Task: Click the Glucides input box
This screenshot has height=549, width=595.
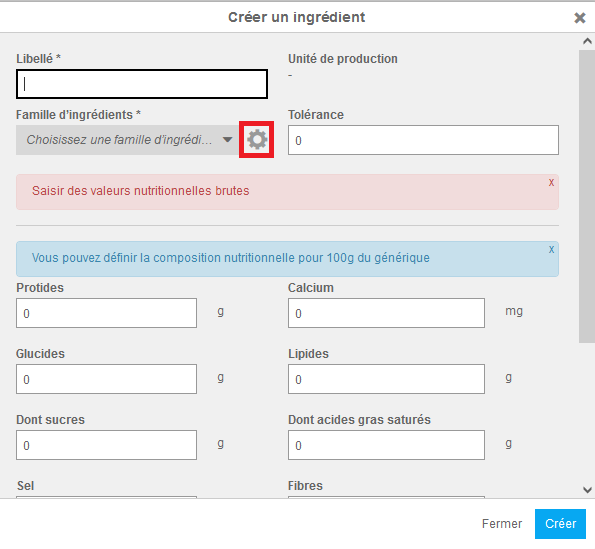Action: click(106, 379)
